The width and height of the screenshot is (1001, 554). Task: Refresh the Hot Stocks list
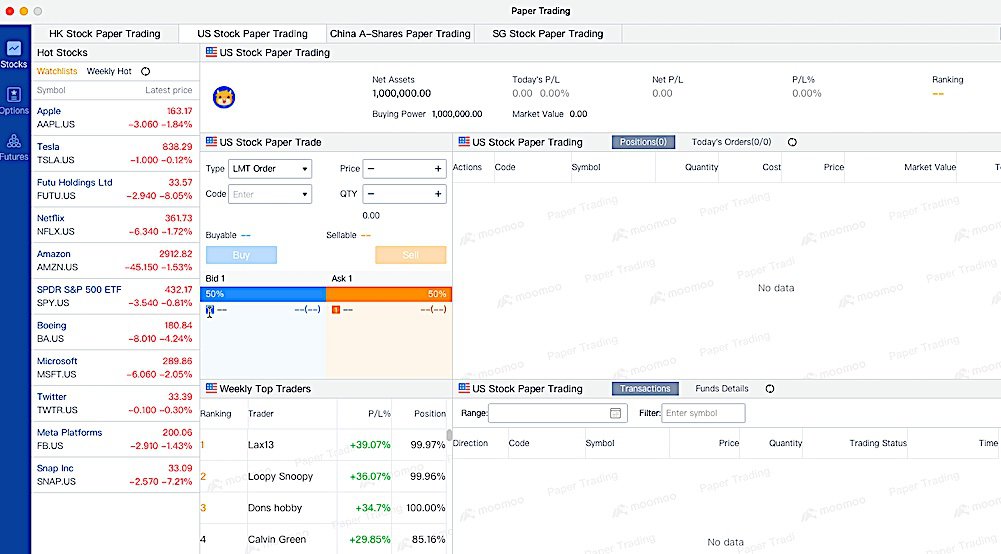coord(146,71)
